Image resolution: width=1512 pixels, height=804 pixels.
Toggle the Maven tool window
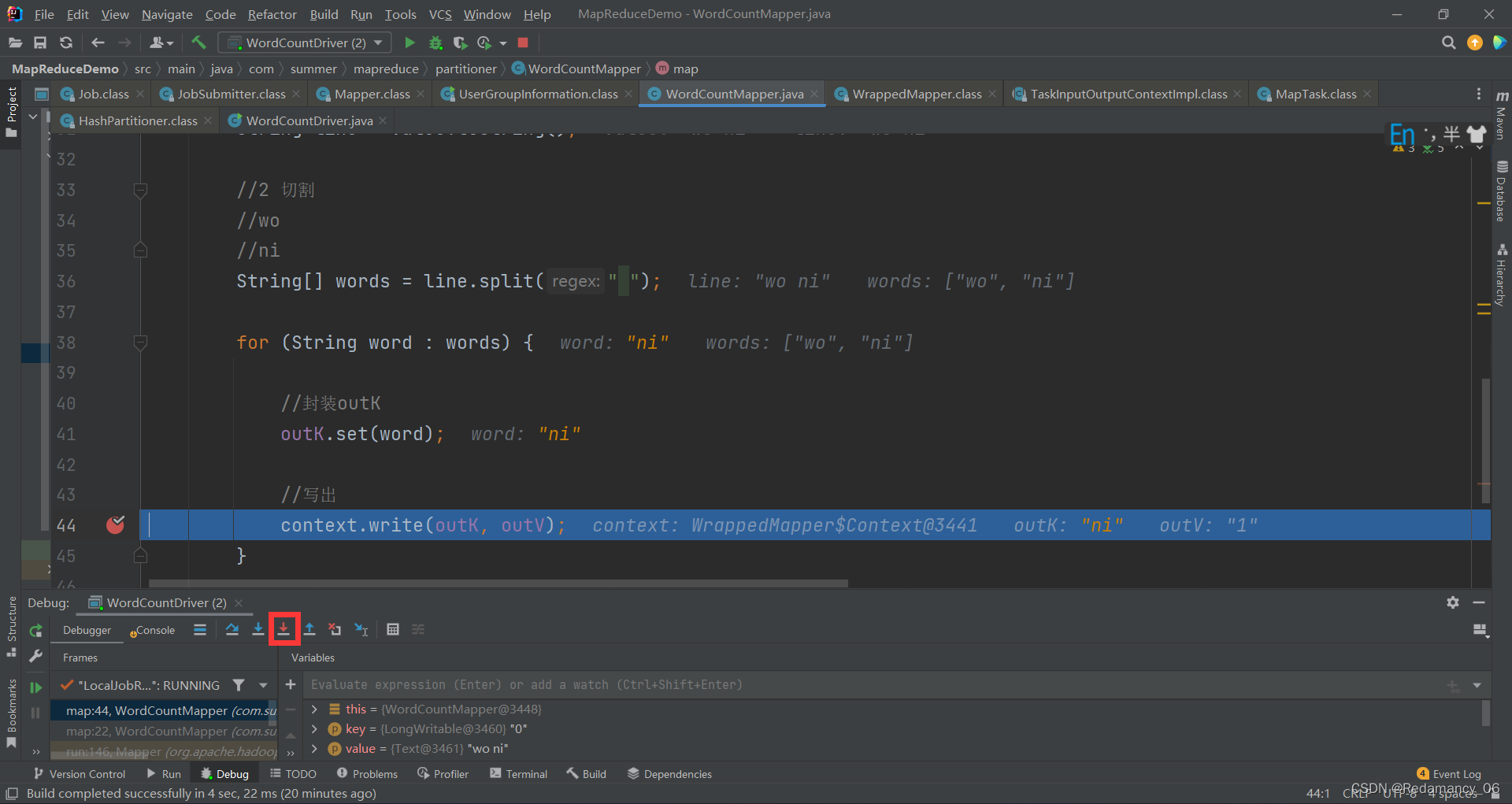coord(1502,115)
